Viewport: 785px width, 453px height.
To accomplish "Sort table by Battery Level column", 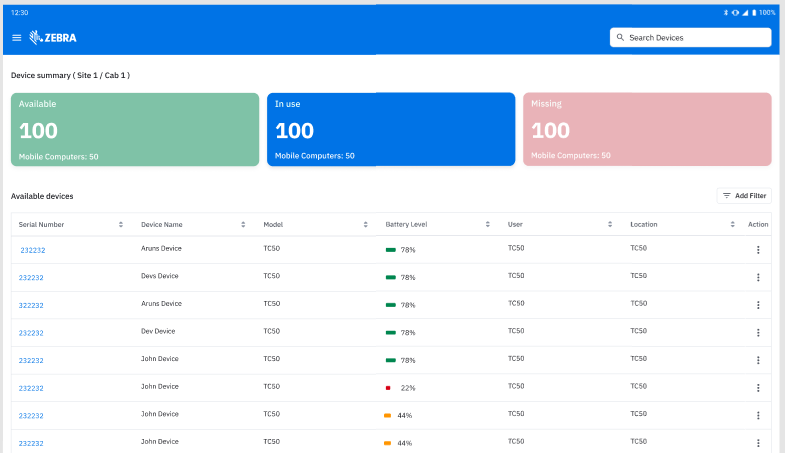I will click(488, 225).
